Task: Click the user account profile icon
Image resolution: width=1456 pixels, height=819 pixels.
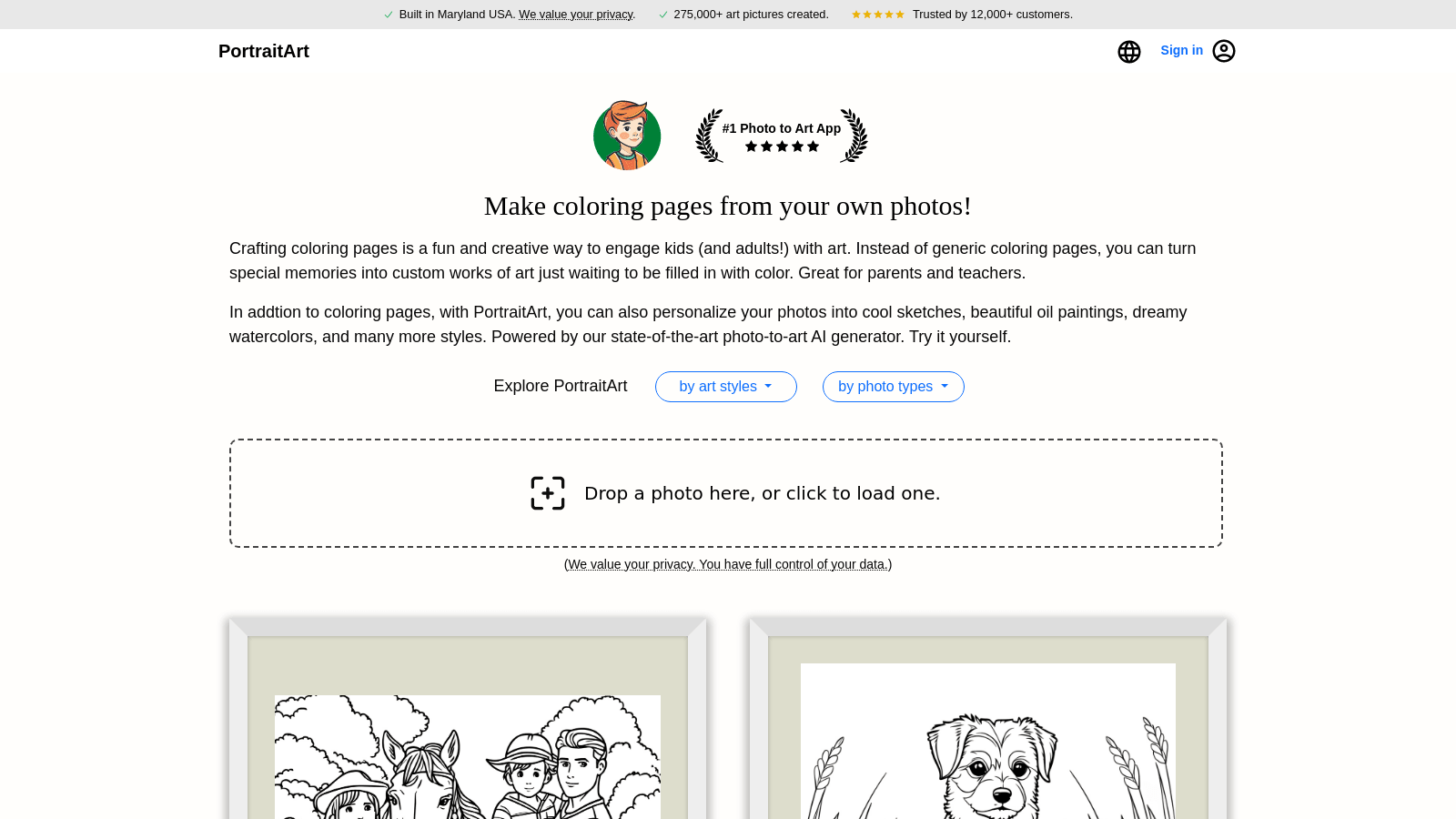Action: click(x=1224, y=51)
